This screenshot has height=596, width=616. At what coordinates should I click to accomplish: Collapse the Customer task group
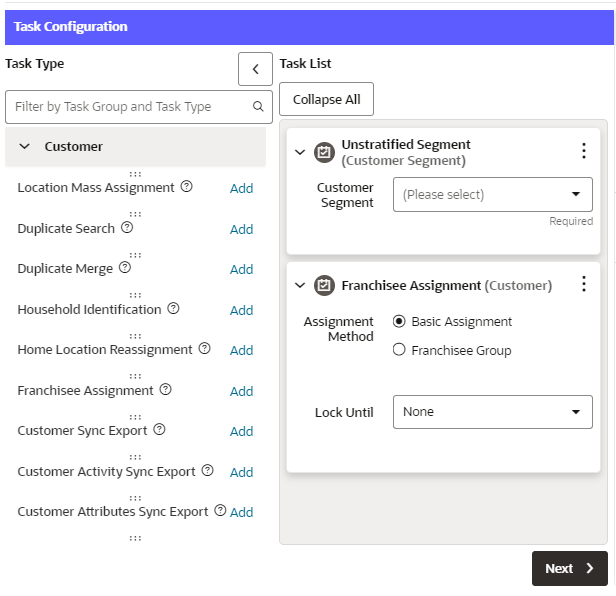[25, 147]
